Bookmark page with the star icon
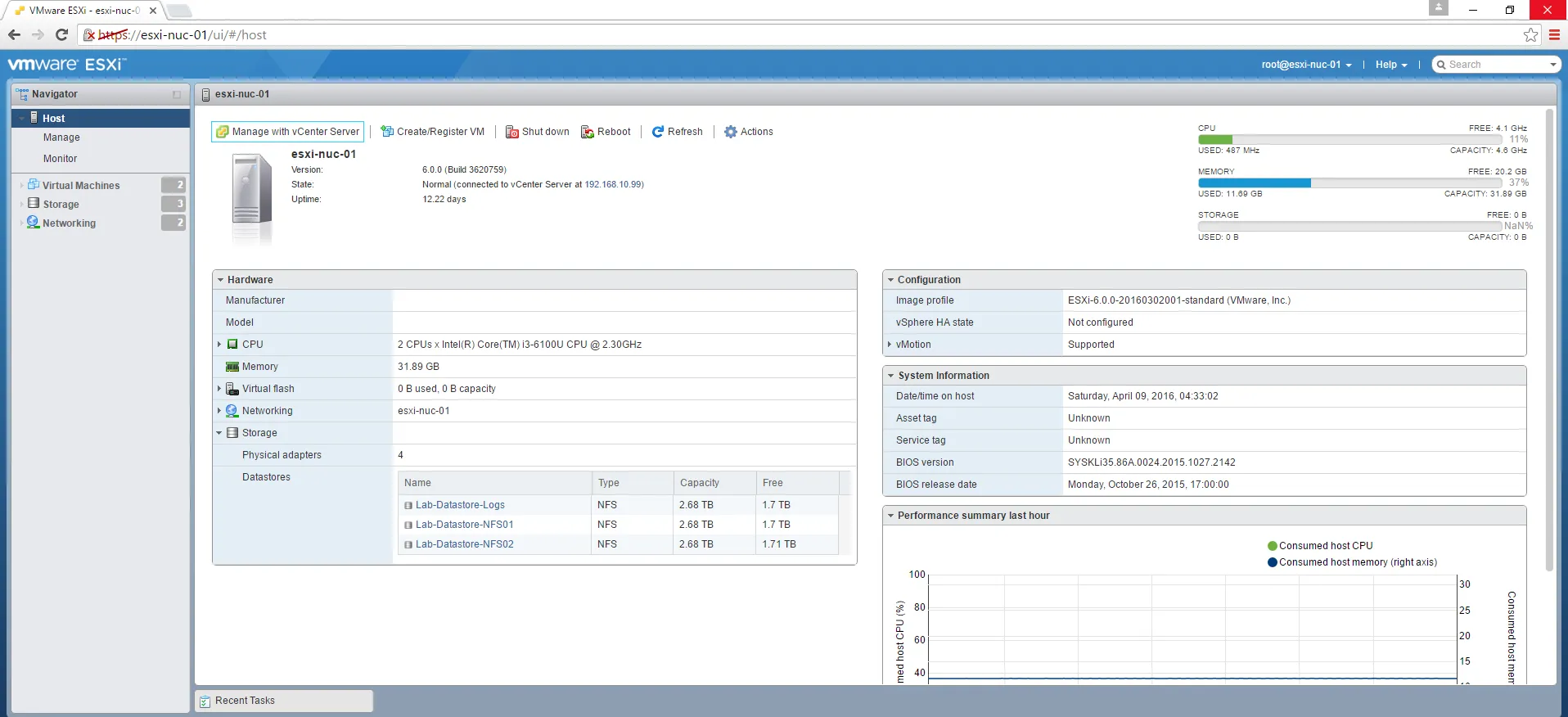Image resolution: width=1568 pixels, height=717 pixels. click(1530, 34)
